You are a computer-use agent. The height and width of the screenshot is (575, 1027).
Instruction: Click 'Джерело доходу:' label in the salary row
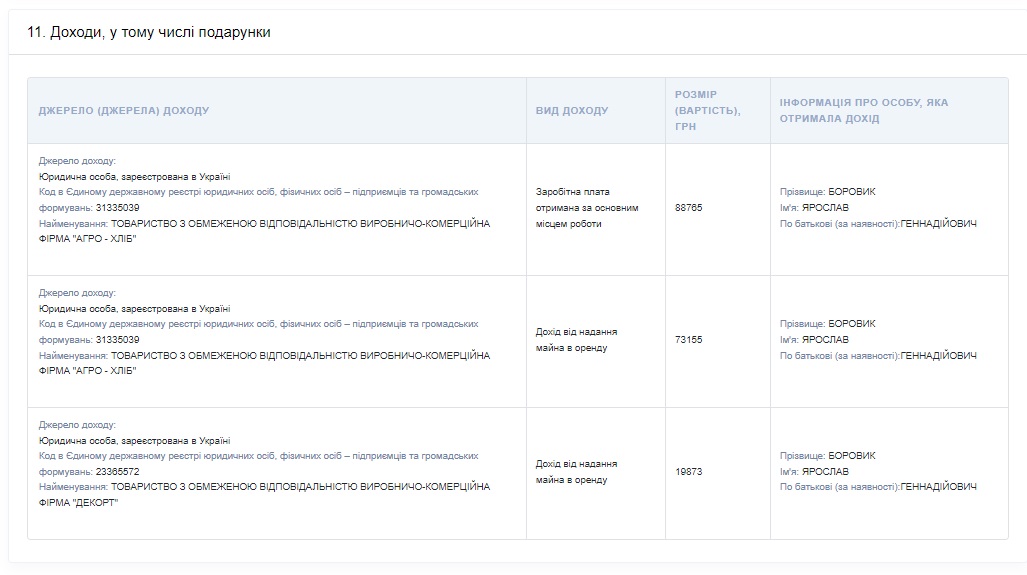click(x=77, y=161)
